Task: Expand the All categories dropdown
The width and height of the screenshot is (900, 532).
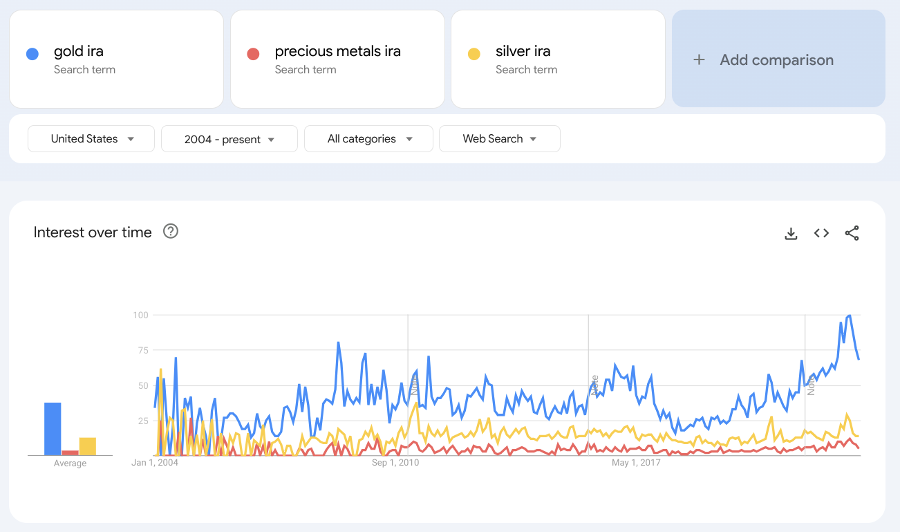Action: pyautogui.click(x=368, y=139)
